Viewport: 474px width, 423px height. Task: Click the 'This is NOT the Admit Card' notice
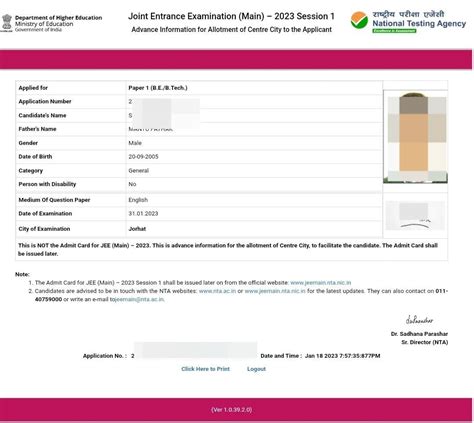click(228, 250)
